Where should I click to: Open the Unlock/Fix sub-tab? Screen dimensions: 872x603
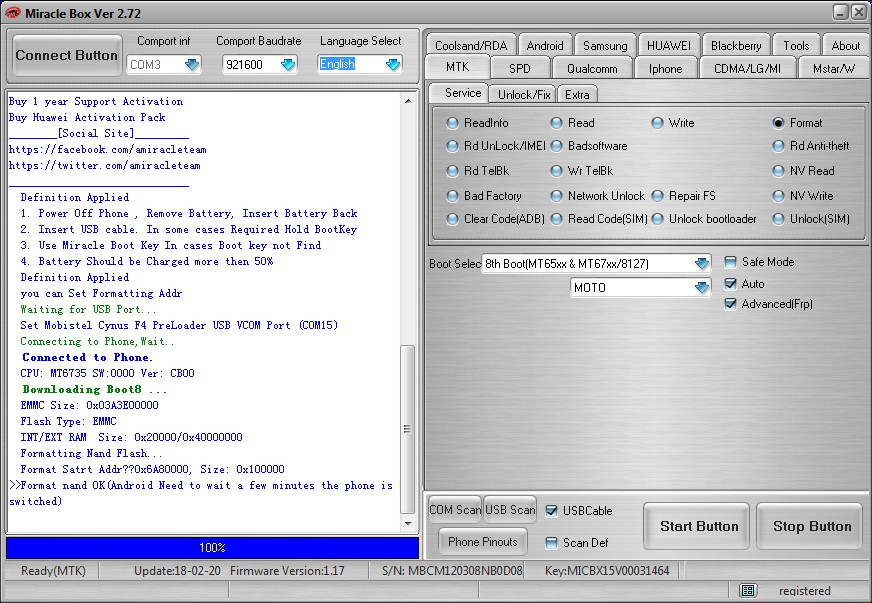(524, 95)
